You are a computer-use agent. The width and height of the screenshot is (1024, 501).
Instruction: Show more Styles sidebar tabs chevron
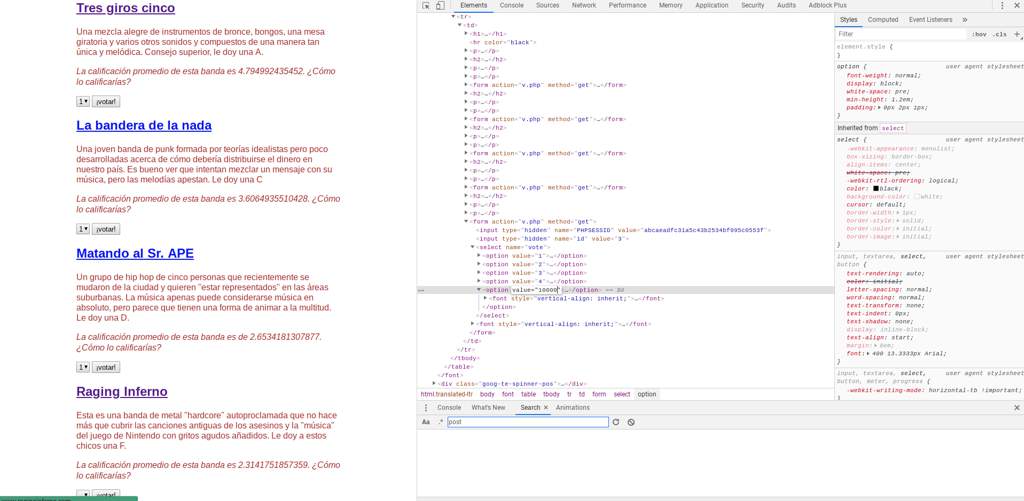pos(965,20)
